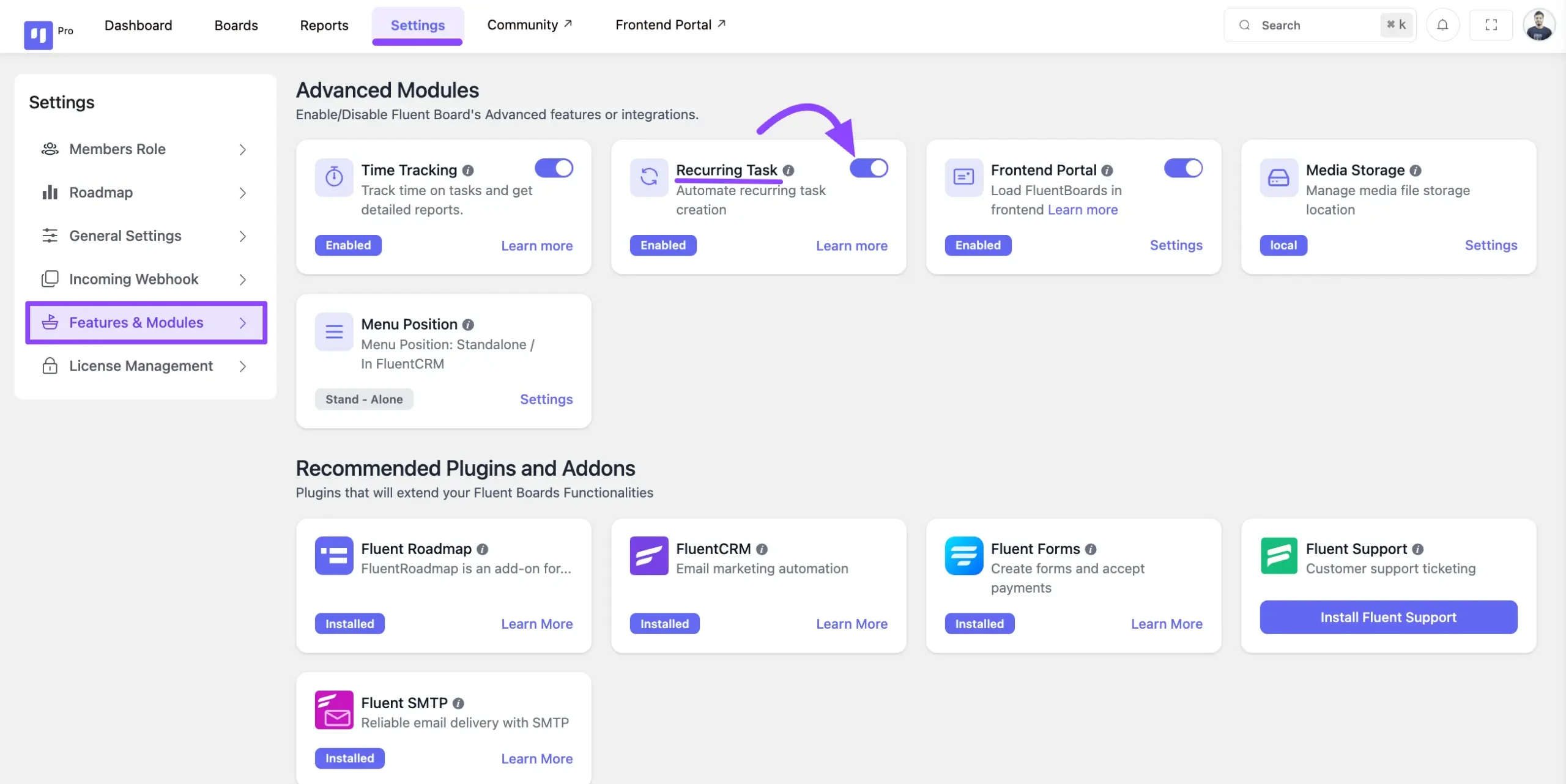Expand the Members Role chevron
The image size is (1566, 784).
[243, 150]
